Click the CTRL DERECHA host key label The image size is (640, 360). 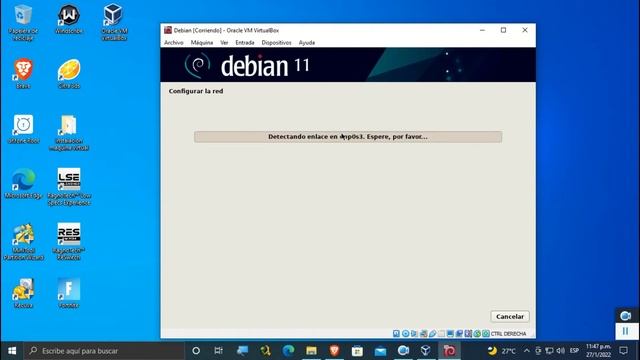tap(509, 333)
